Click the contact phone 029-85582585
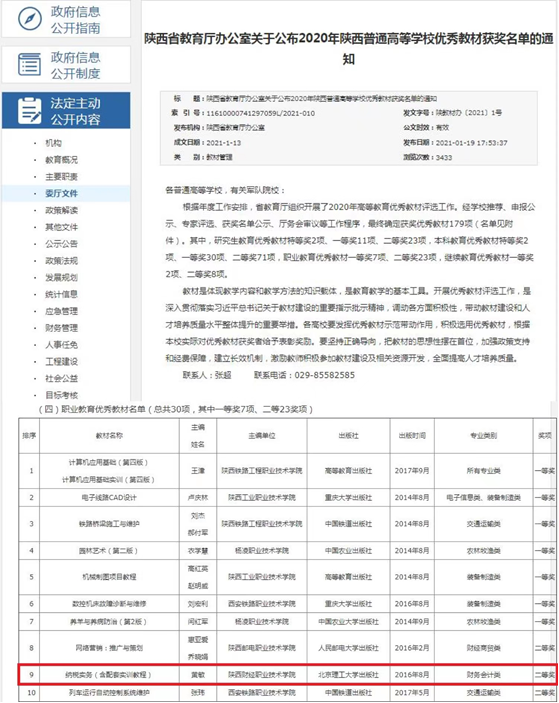The width and height of the screenshot is (559, 703). point(325,375)
